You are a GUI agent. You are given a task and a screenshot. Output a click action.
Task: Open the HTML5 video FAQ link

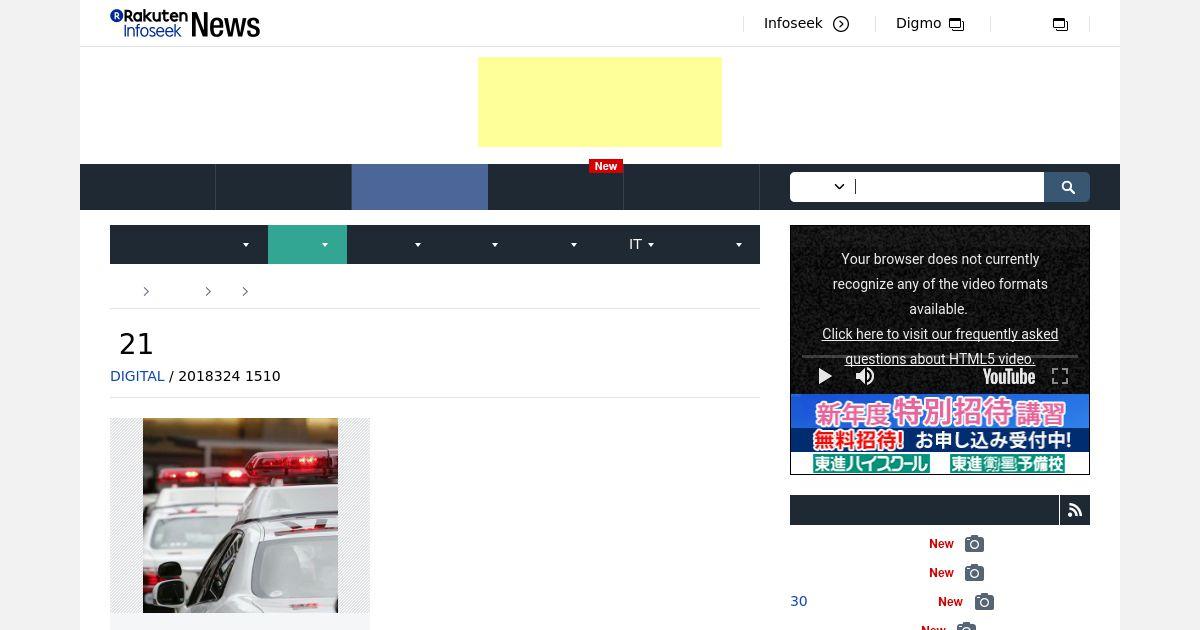point(940,346)
